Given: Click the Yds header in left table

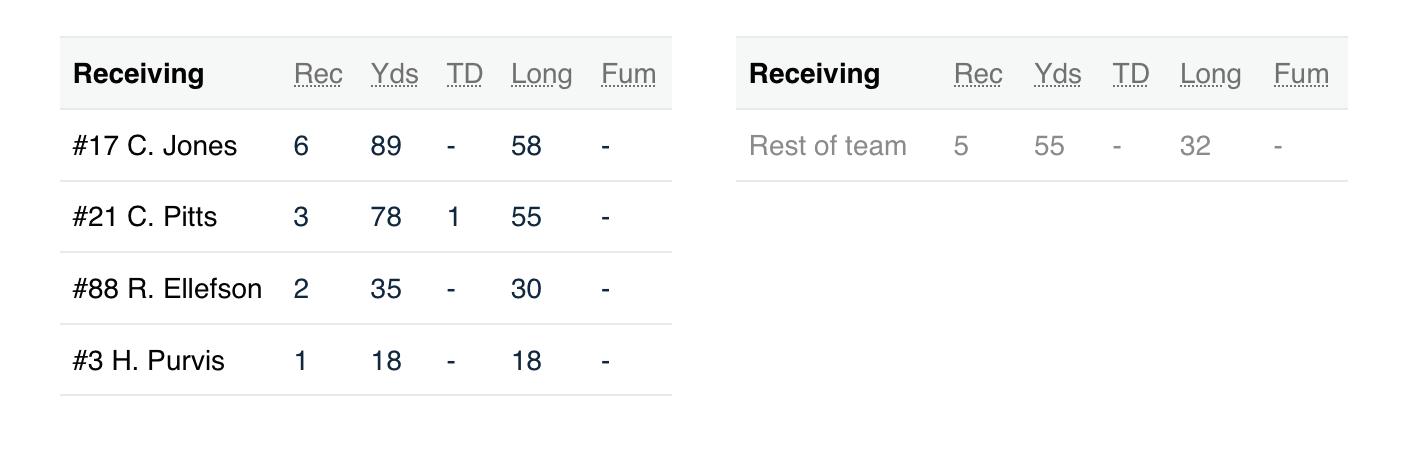Looking at the screenshot, I should coord(394,74).
